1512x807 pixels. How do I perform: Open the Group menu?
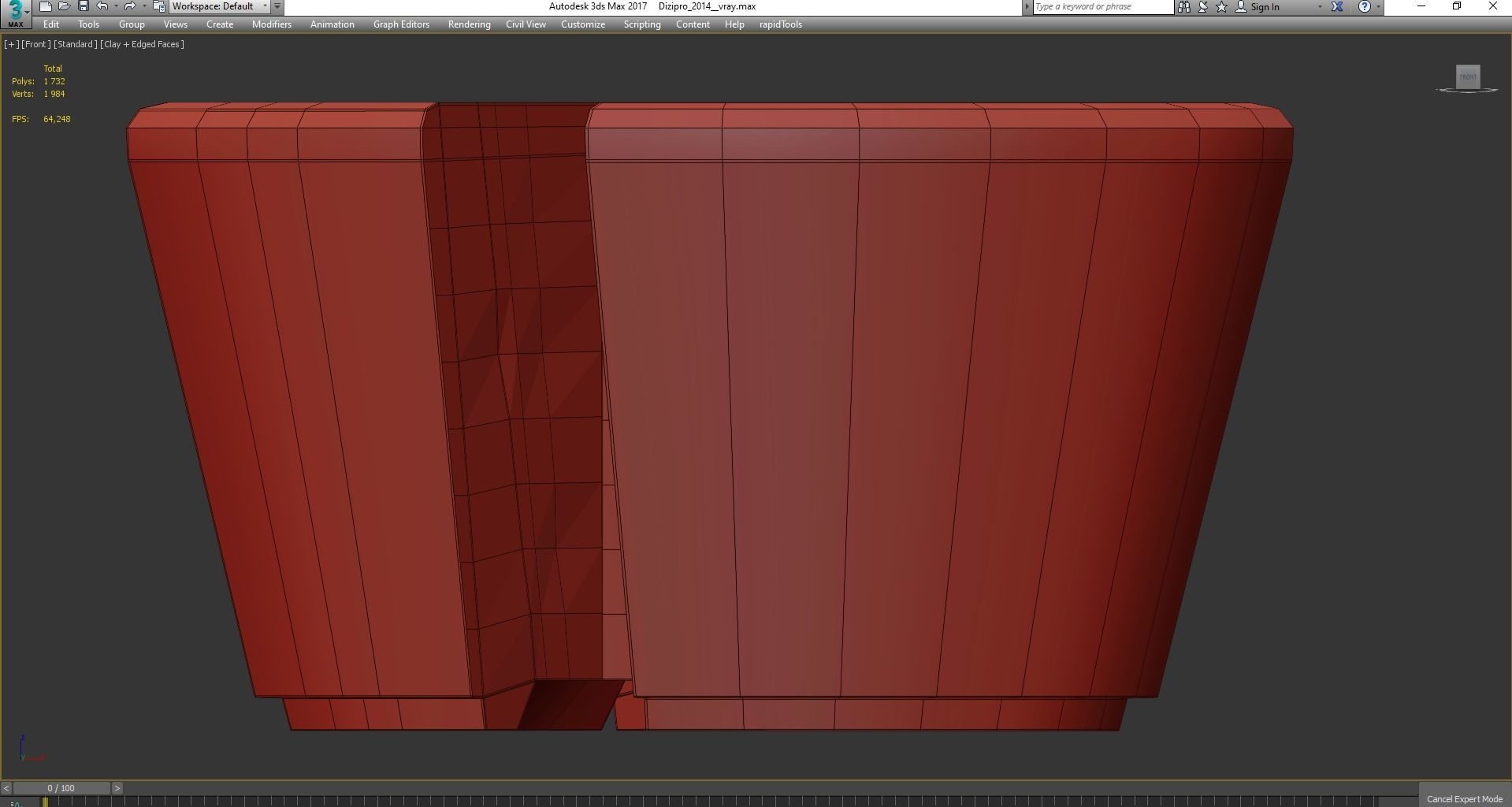[x=132, y=24]
